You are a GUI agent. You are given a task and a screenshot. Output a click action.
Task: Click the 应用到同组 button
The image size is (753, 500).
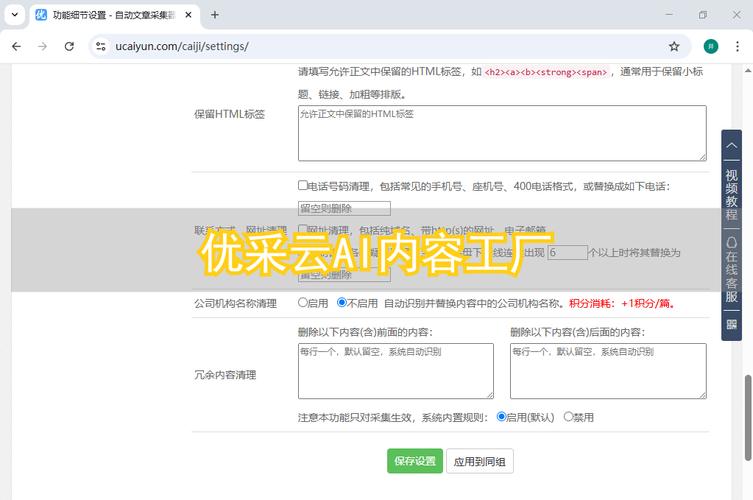pyautogui.click(x=480, y=461)
